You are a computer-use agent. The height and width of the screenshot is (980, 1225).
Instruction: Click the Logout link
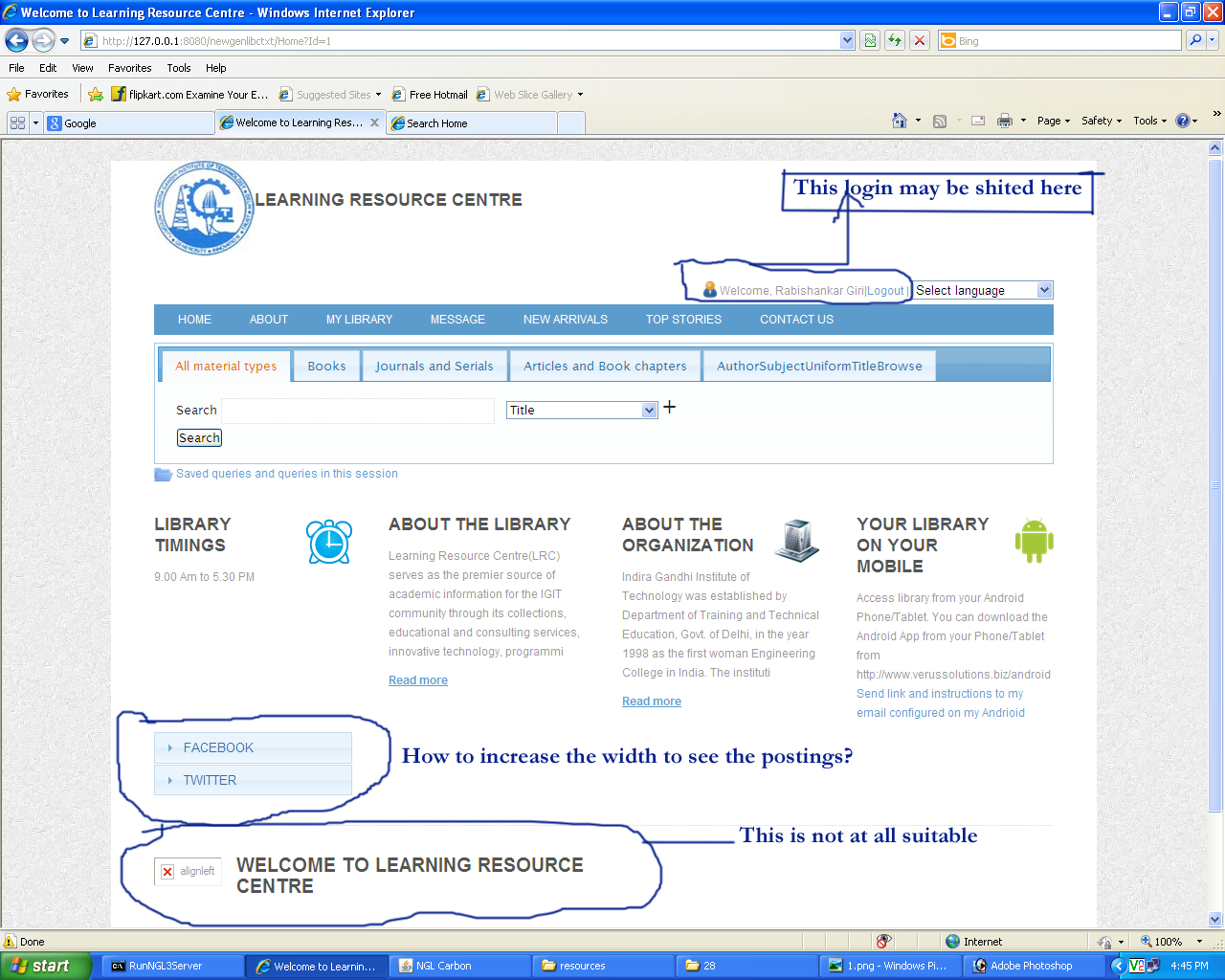(885, 291)
